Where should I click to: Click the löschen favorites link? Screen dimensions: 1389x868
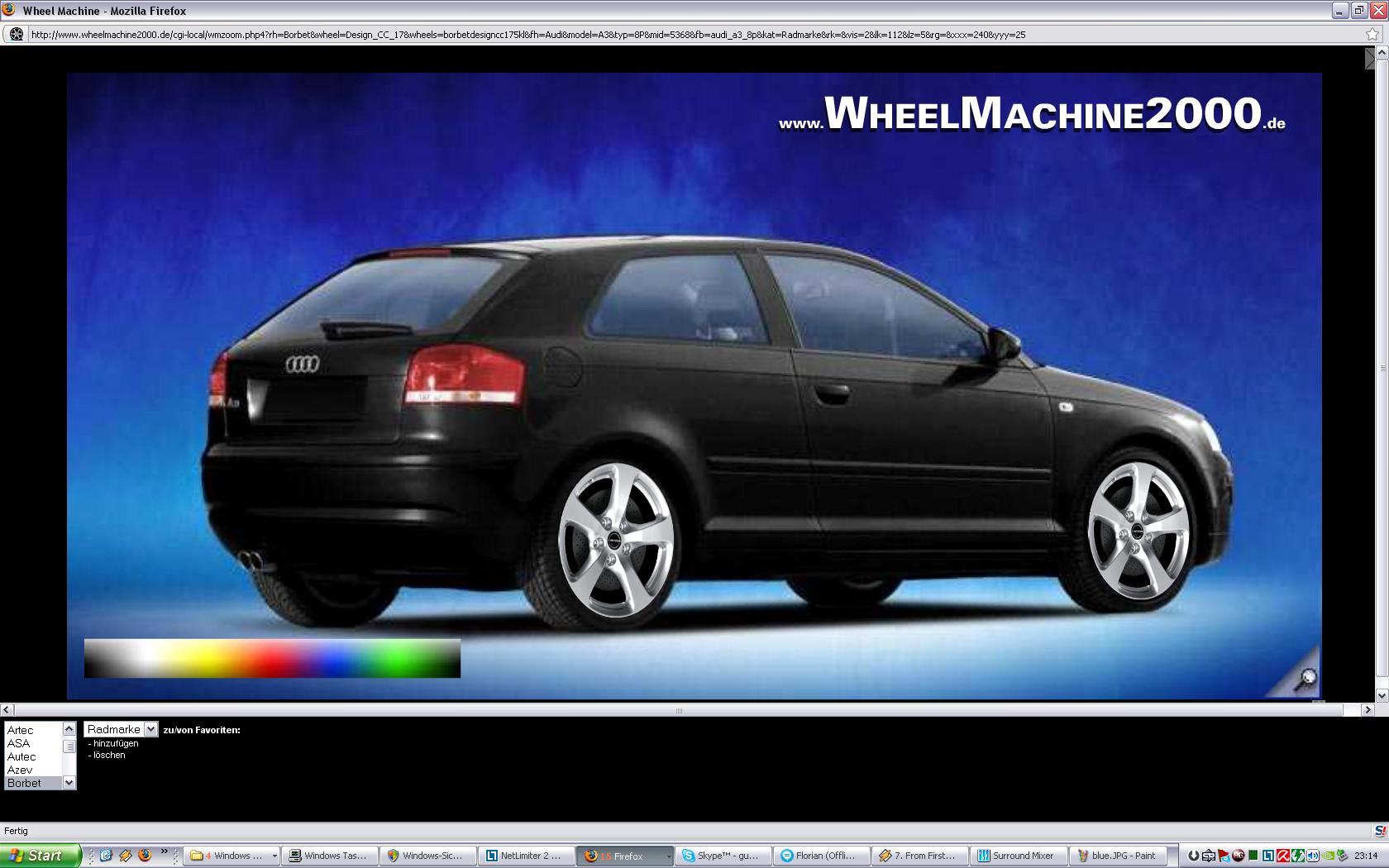108,755
